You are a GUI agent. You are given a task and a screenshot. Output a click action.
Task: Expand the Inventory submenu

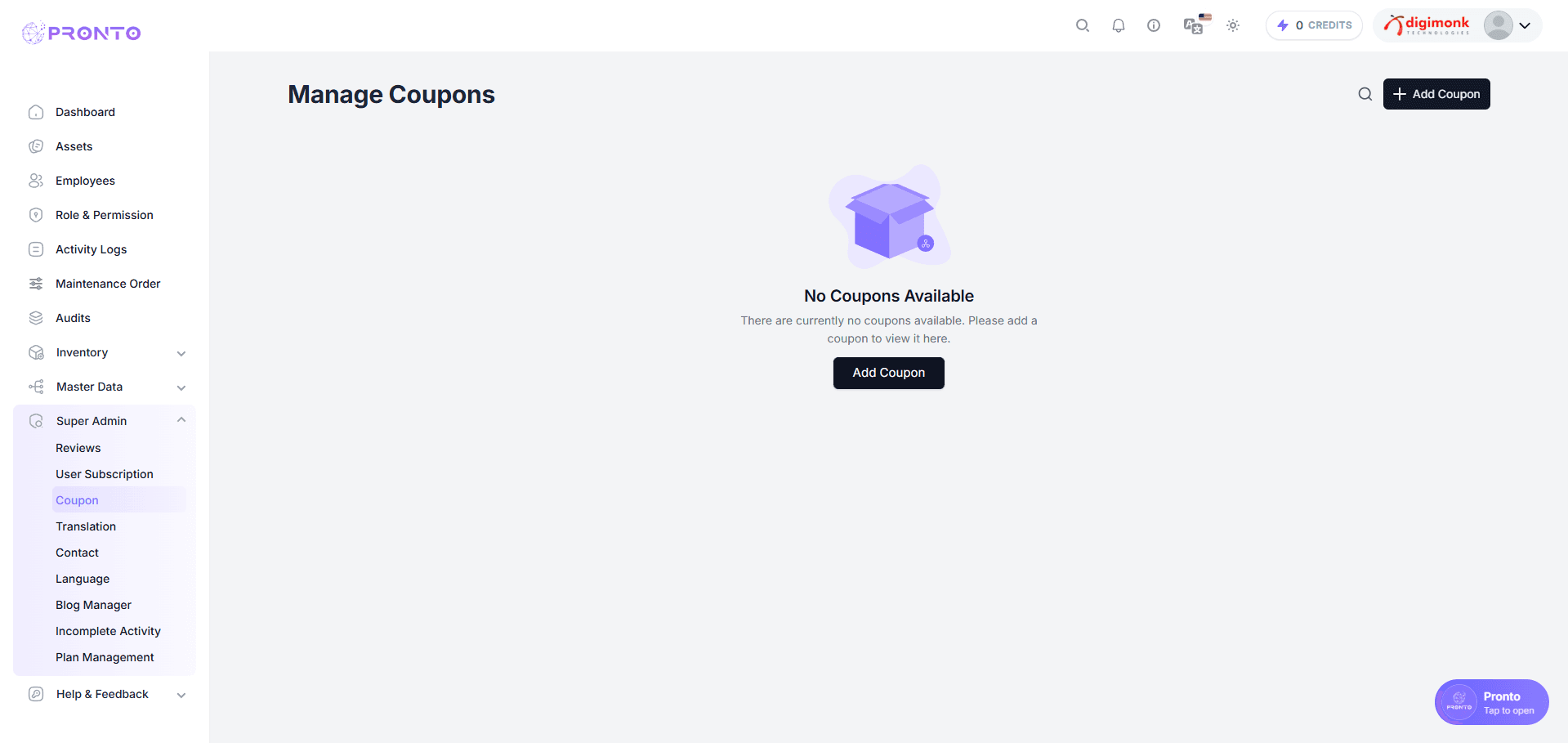click(x=181, y=353)
